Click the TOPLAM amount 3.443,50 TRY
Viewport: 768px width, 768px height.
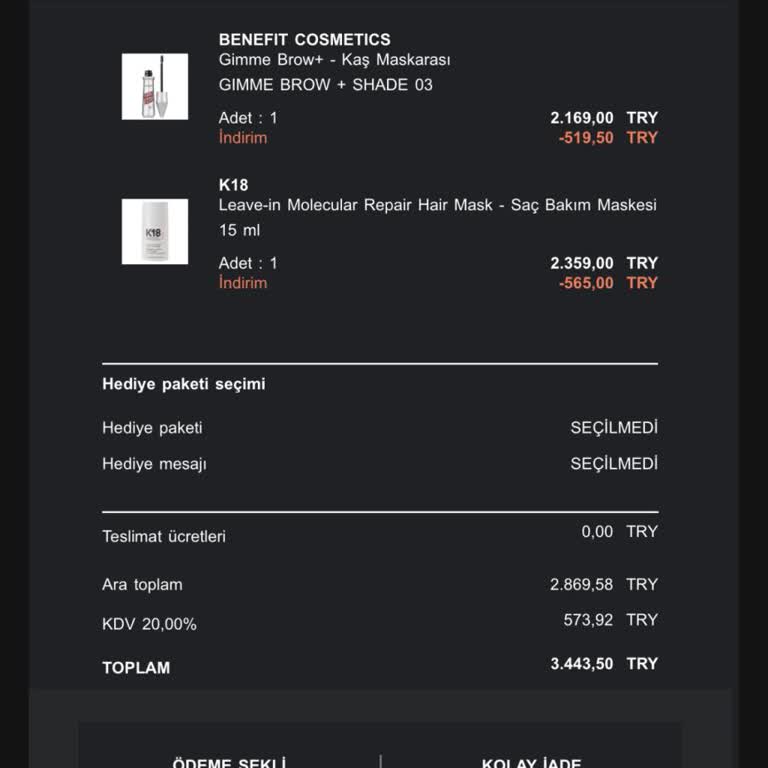click(x=603, y=664)
